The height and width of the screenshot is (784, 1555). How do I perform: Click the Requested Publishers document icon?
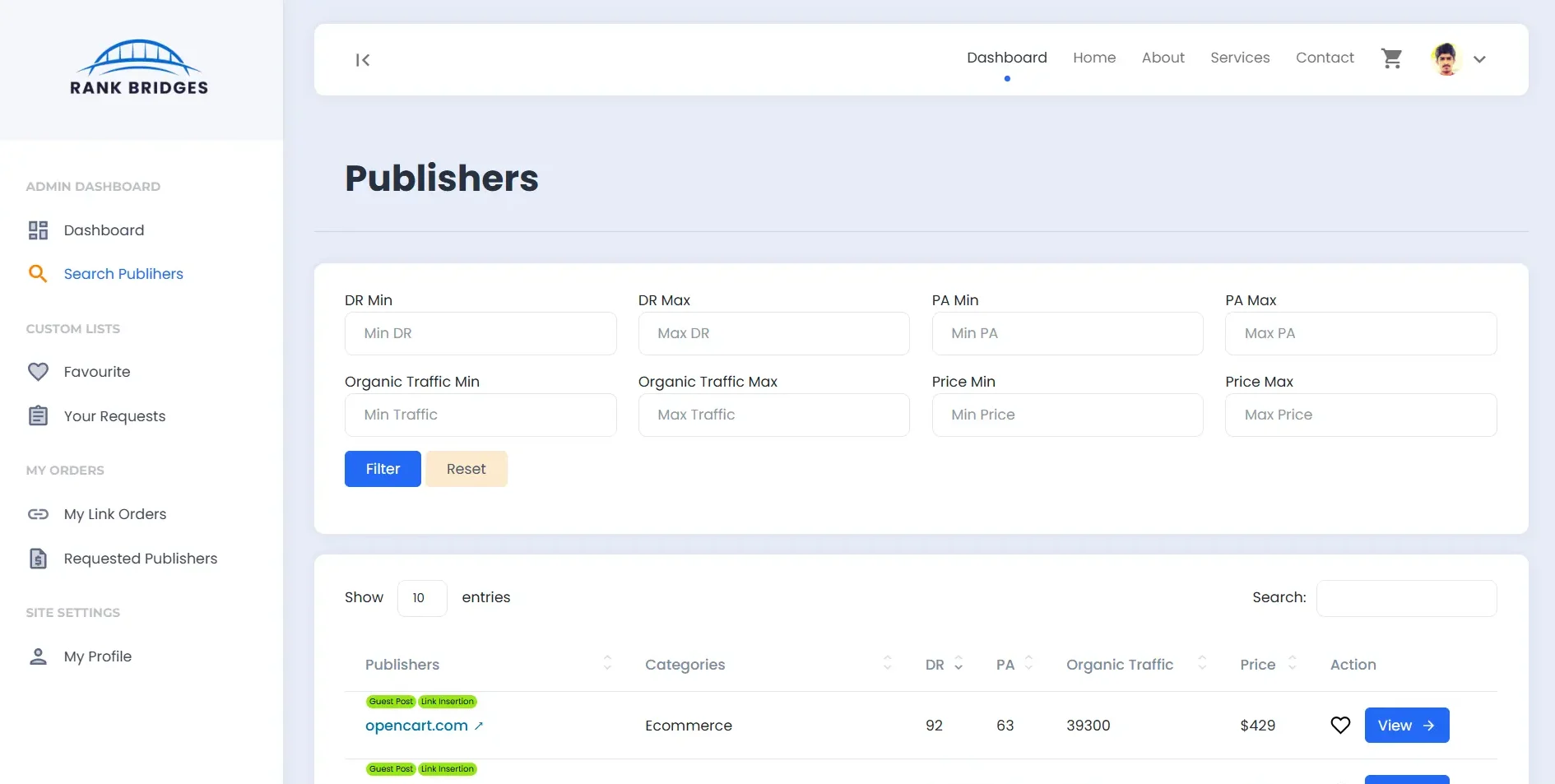click(38, 559)
